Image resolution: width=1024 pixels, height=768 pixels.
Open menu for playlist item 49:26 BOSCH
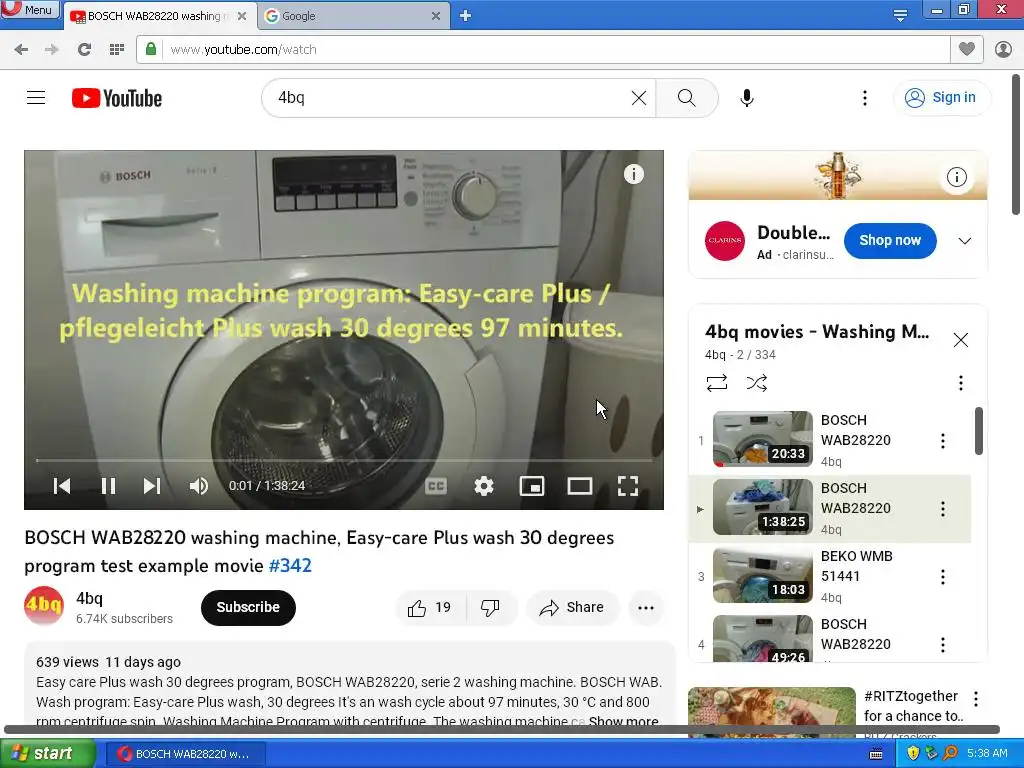point(942,645)
